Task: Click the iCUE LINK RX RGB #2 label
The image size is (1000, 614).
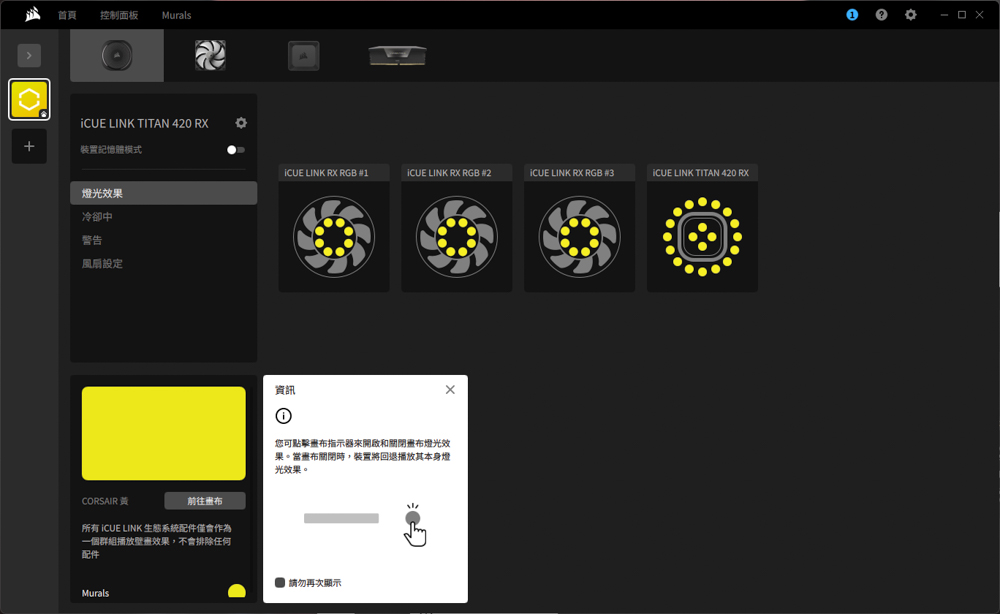Action: (449, 173)
